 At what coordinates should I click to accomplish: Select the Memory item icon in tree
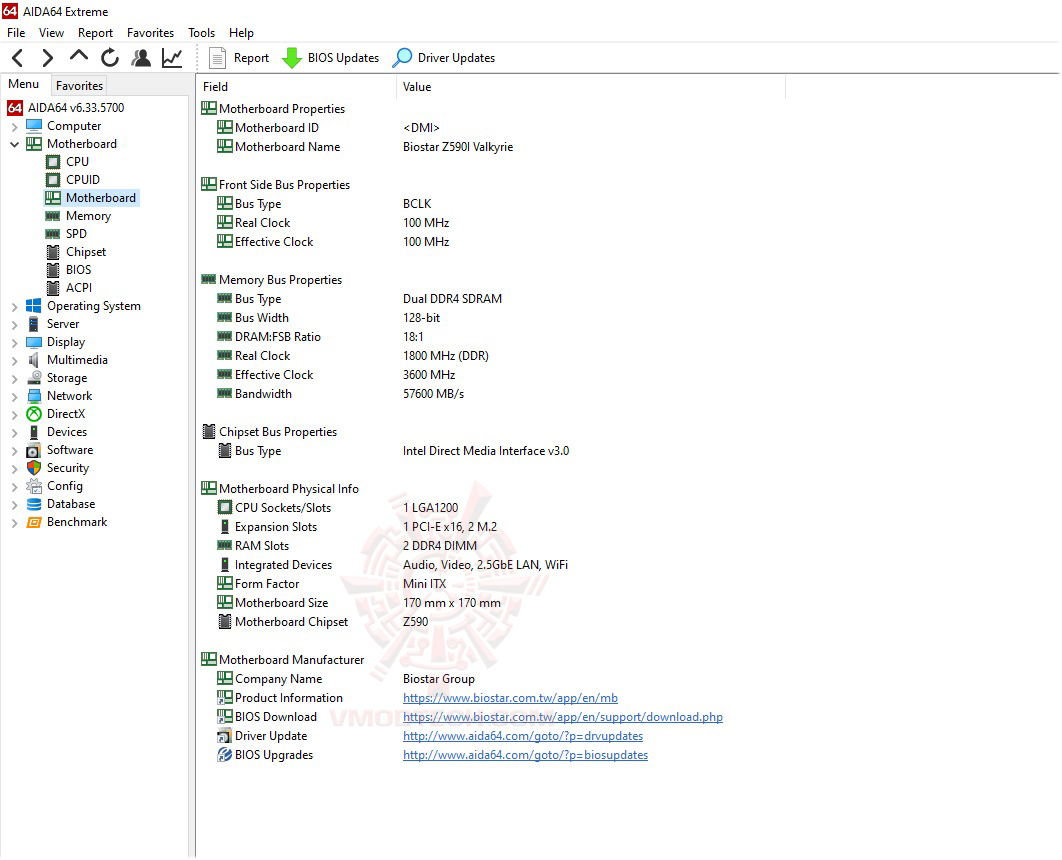point(53,216)
